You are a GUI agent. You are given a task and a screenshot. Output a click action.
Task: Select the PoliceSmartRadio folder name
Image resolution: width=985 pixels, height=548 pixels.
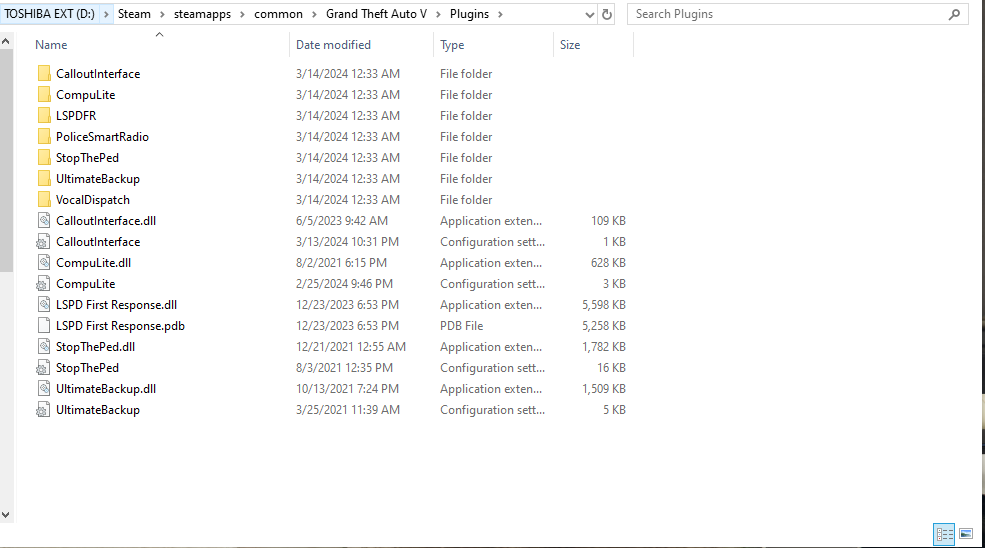(x=102, y=137)
